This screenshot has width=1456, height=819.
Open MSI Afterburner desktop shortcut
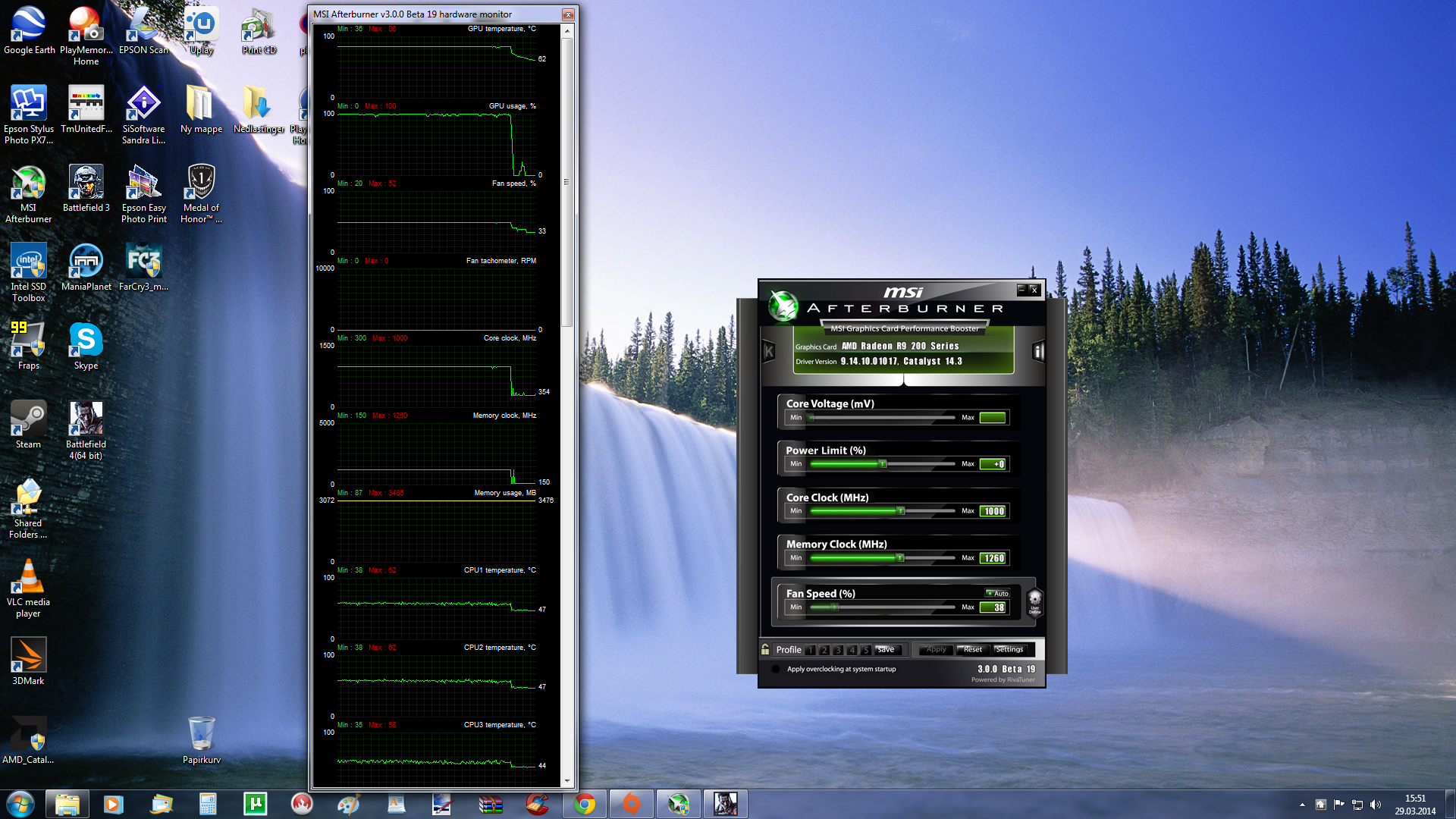(29, 194)
